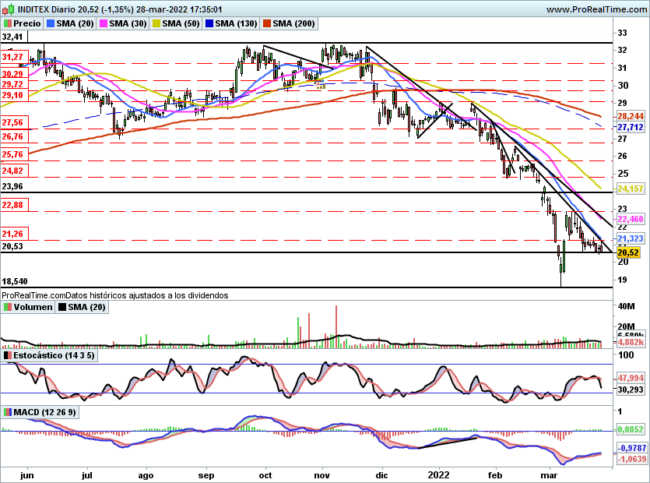Click the red SMA (200) color swatch
The width and height of the screenshot is (650, 483).
click(x=267, y=24)
